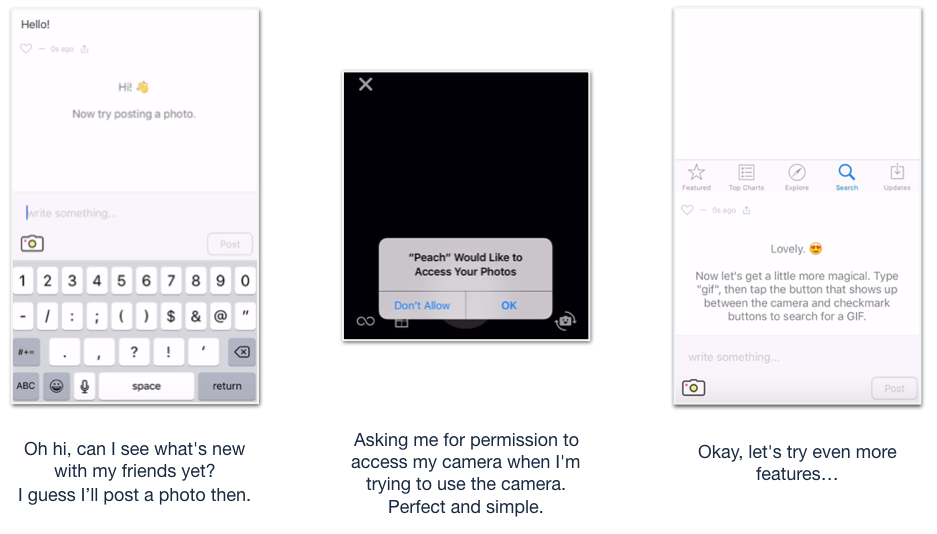Screen dimensions: 937x534
Task: Tap the Hello! post text
Action: 35,24
